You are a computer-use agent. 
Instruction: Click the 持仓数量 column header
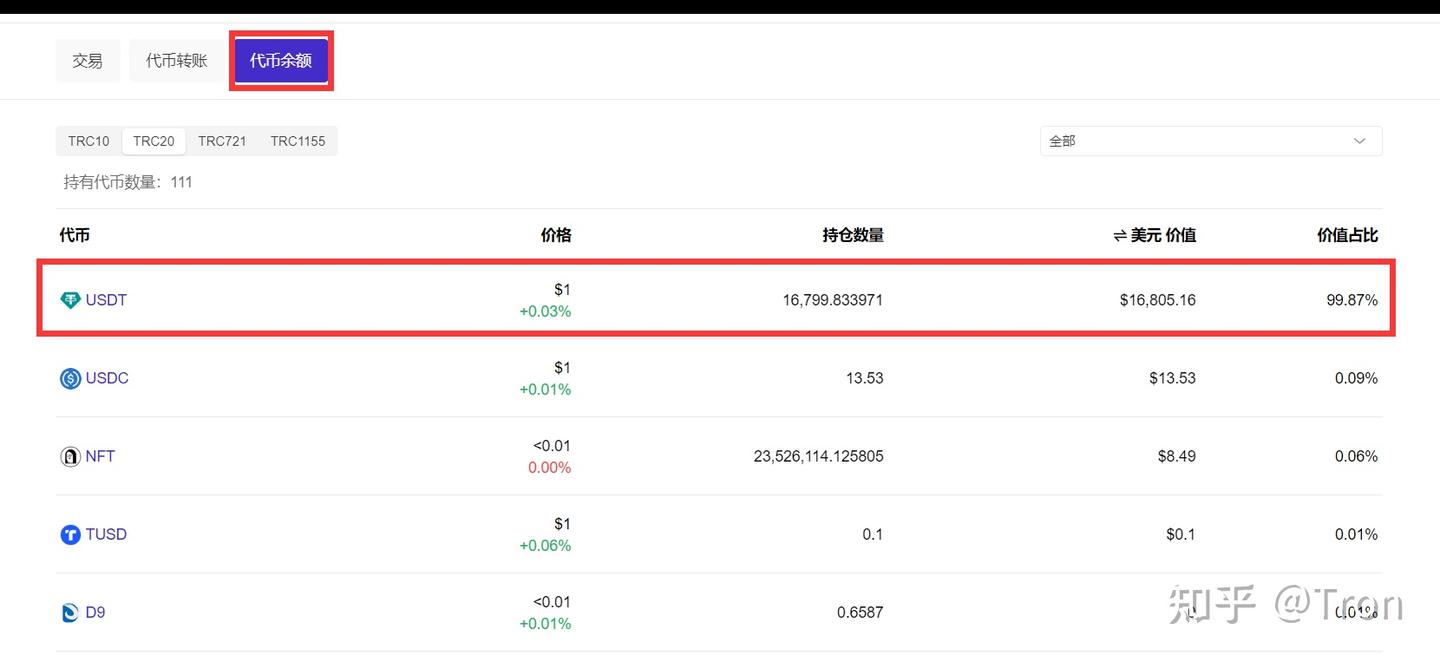point(852,235)
